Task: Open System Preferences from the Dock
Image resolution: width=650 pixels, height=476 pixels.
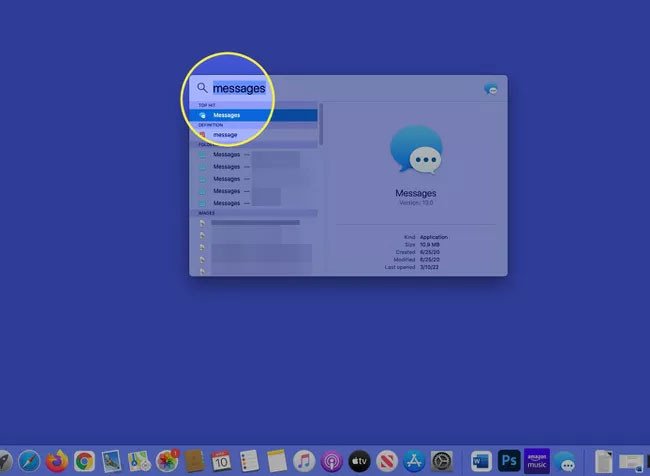Action: (x=442, y=461)
